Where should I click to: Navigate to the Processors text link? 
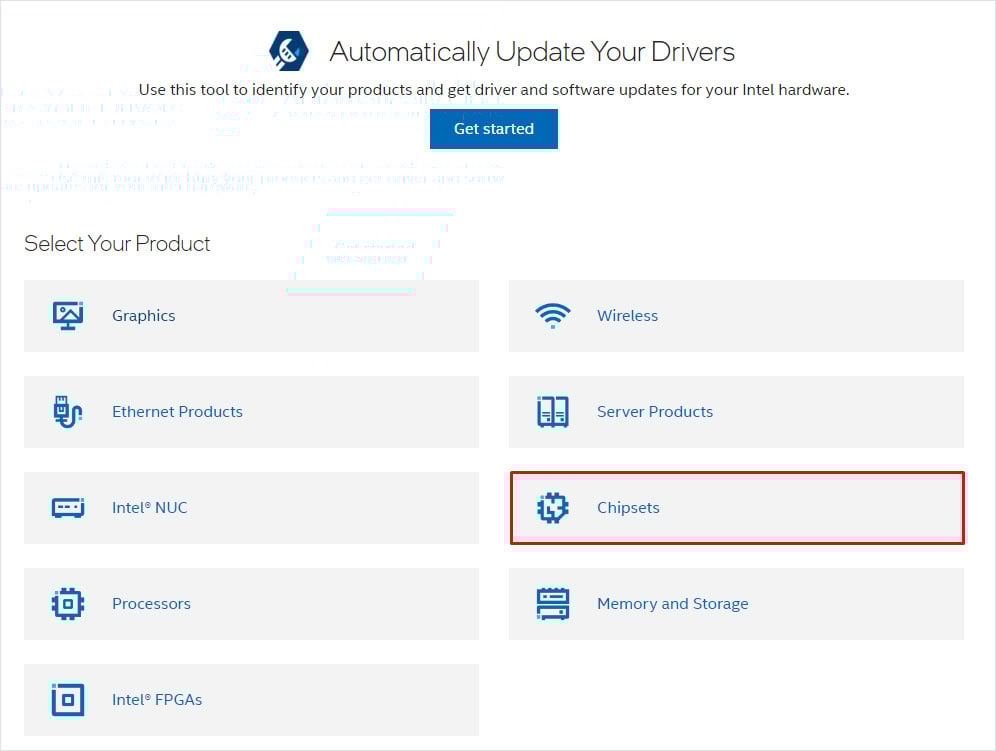(151, 604)
